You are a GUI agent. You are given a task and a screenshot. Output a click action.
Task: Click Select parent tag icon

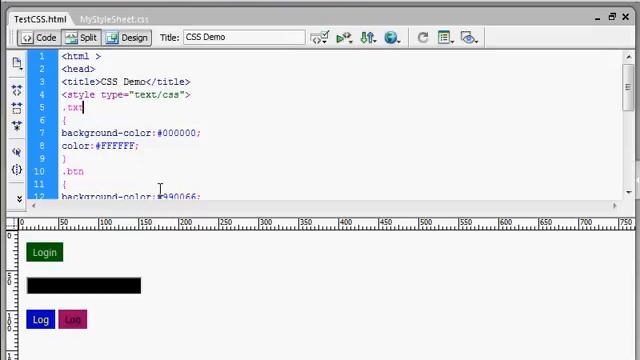click(17, 152)
